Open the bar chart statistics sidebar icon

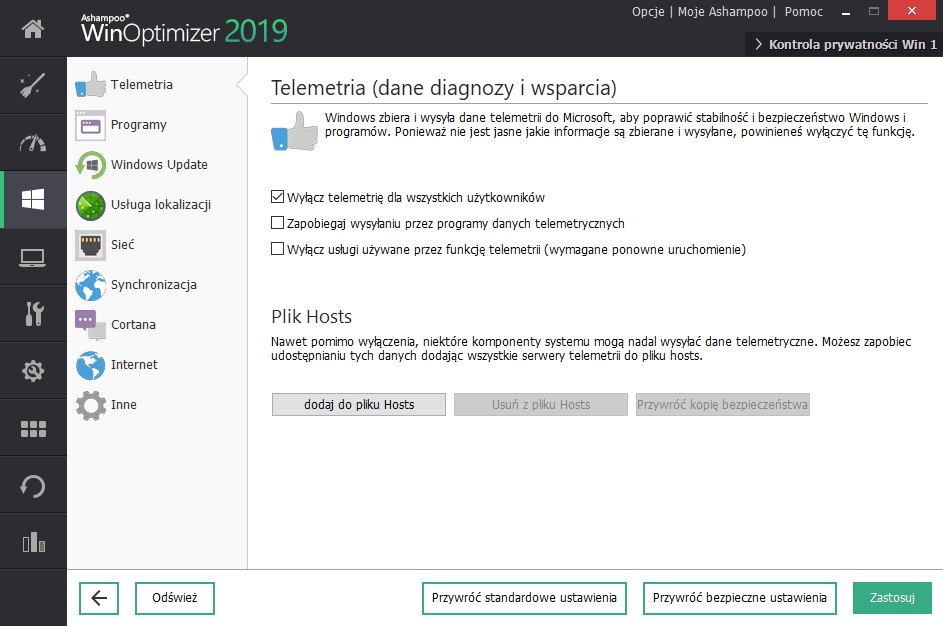pyautogui.click(x=33, y=542)
